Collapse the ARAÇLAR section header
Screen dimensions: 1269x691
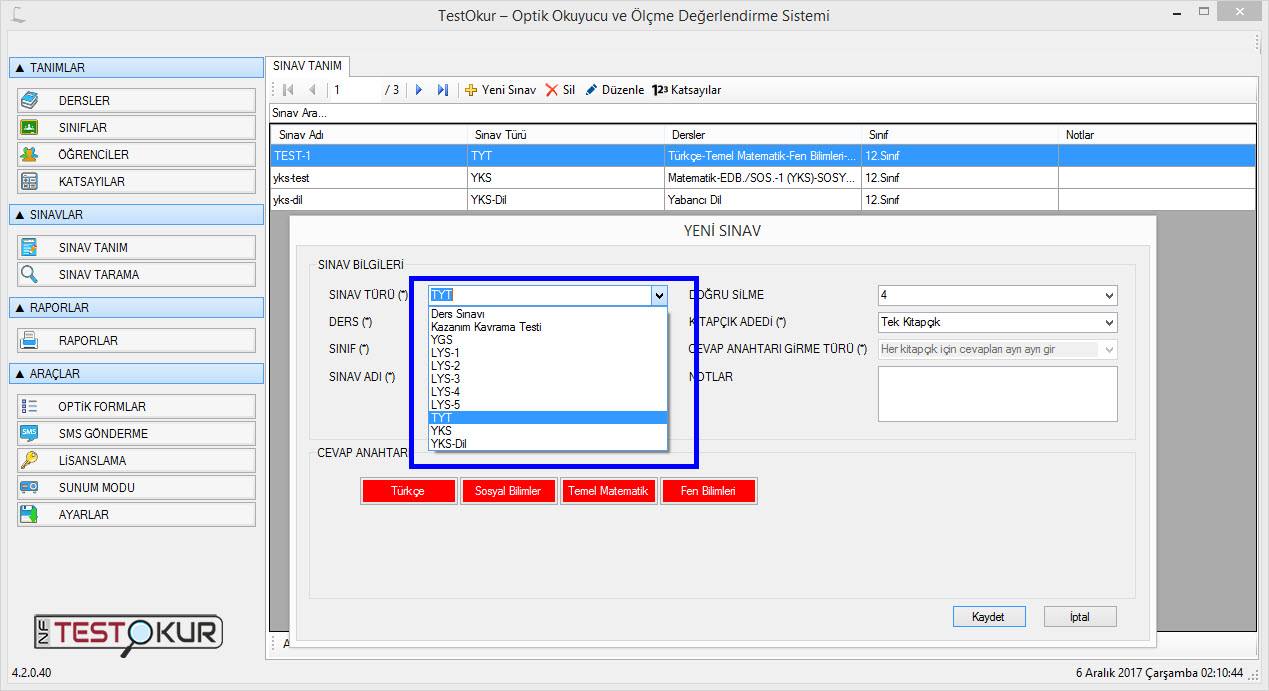click(136, 374)
